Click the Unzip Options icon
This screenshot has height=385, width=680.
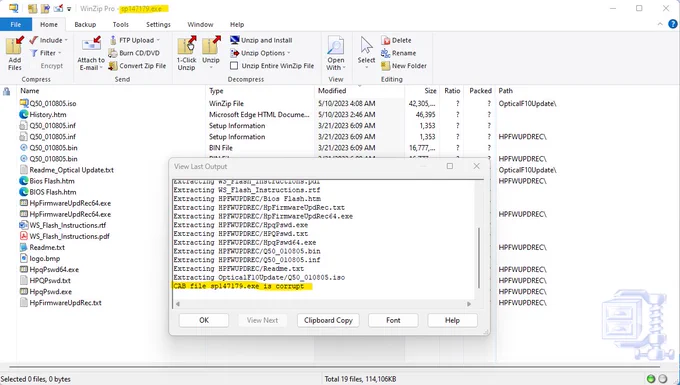235,53
